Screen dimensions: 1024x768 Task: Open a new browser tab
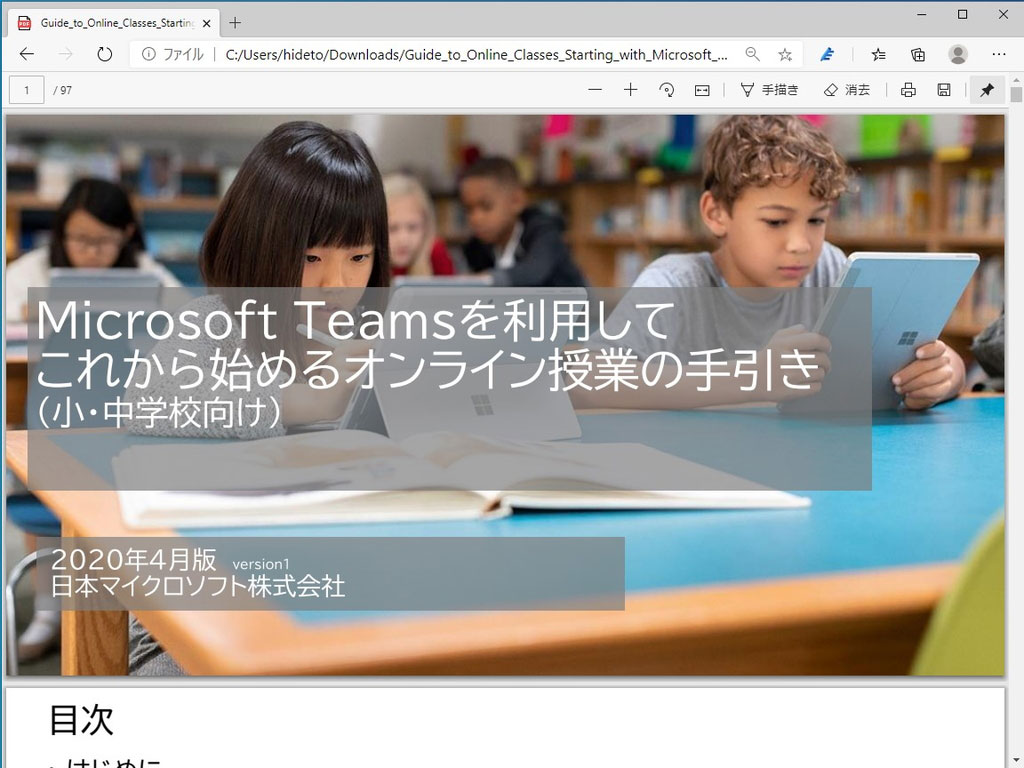click(x=234, y=21)
